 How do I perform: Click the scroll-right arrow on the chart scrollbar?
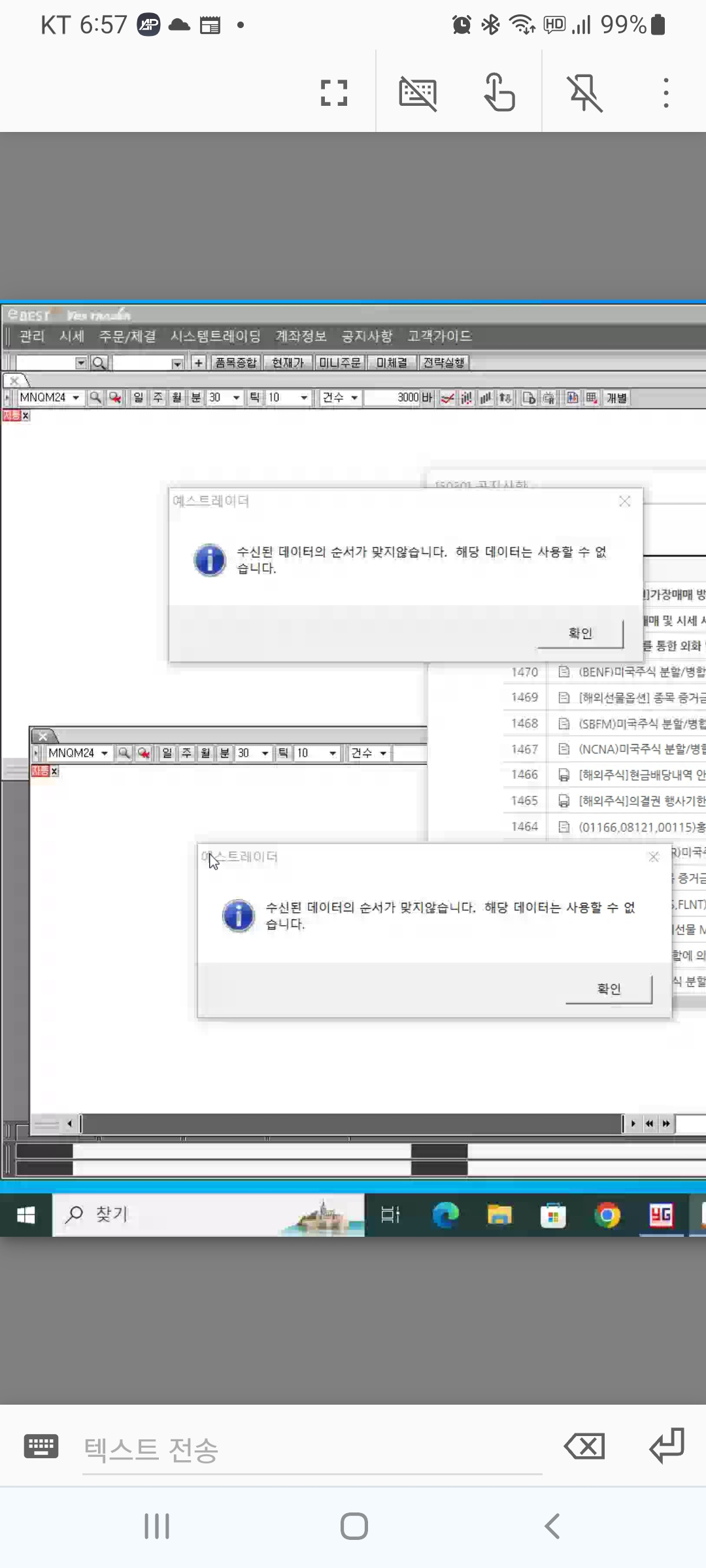pos(633,1124)
